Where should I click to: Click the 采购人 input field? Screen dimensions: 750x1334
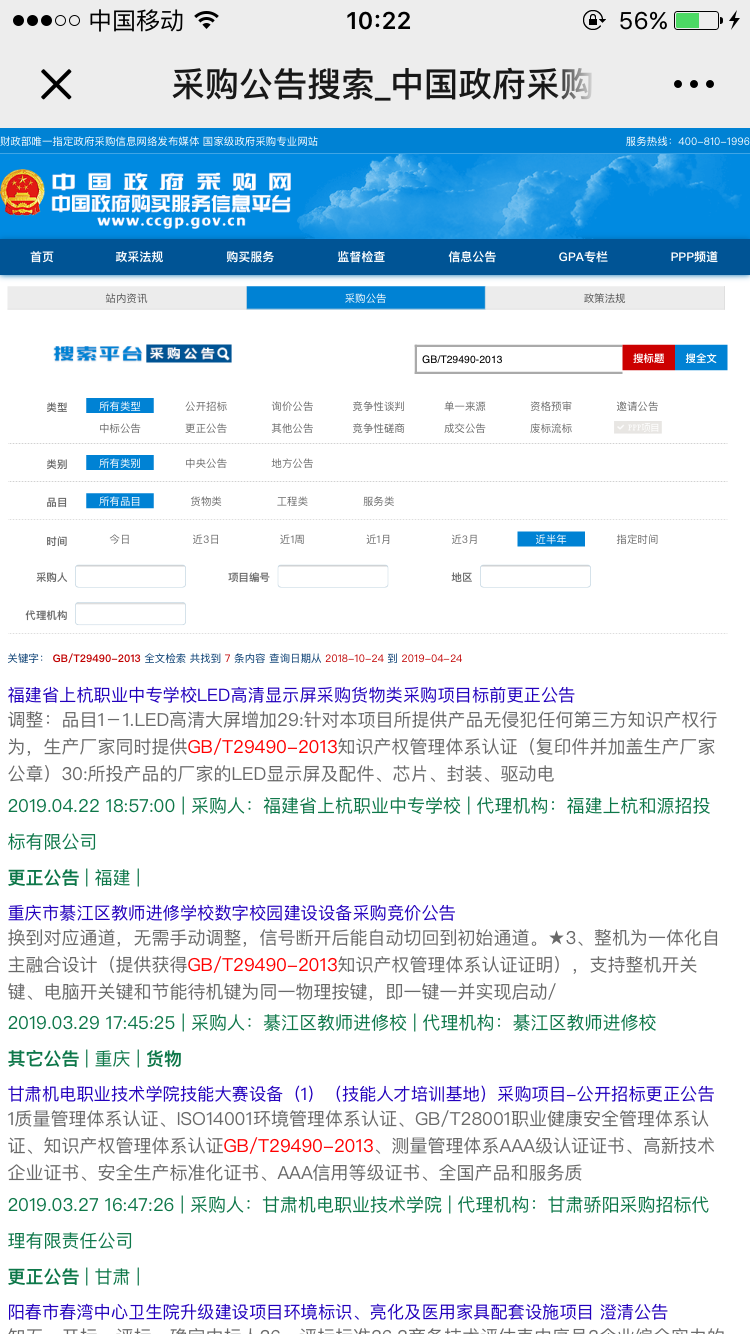pos(131,576)
